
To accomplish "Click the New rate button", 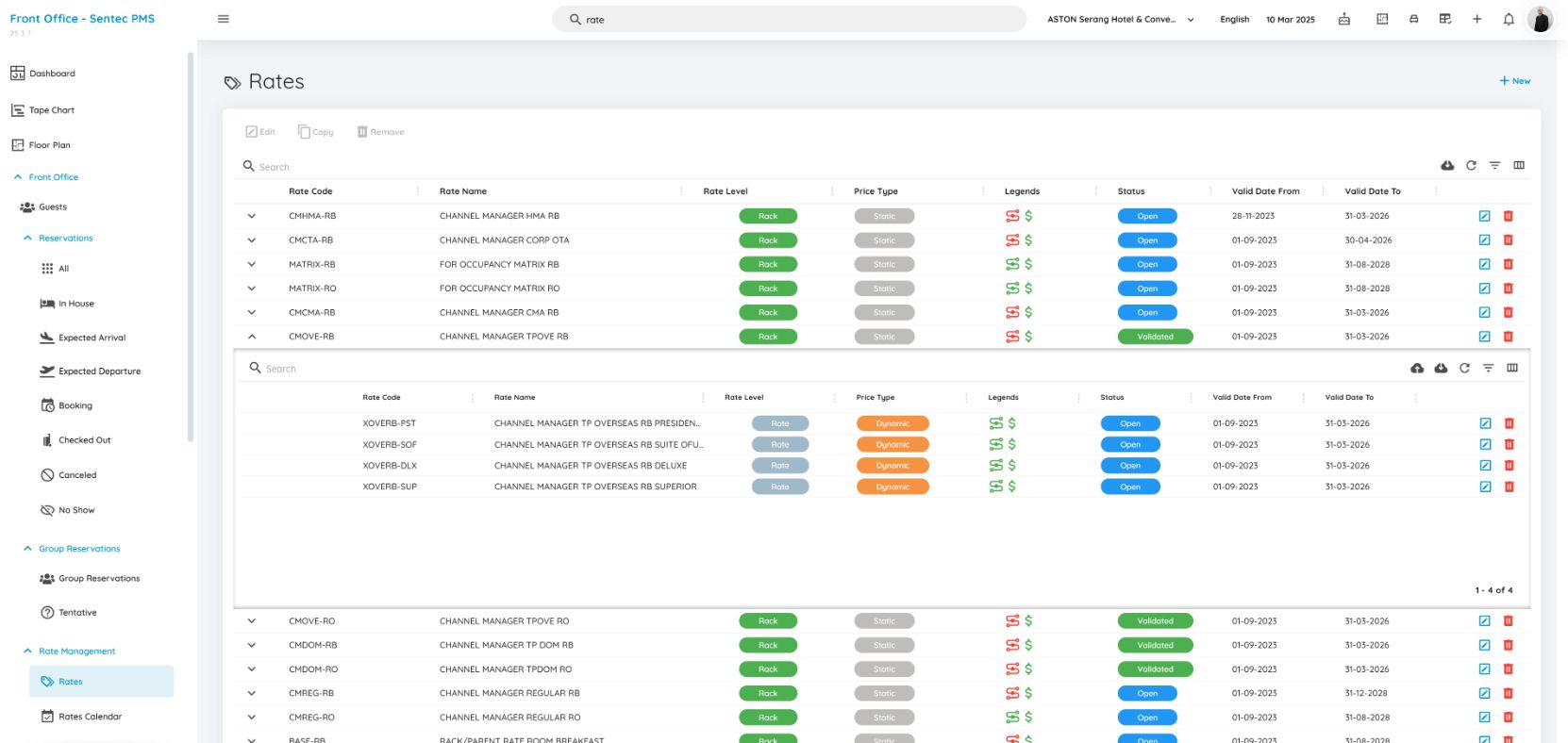I will coord(1515,81).
